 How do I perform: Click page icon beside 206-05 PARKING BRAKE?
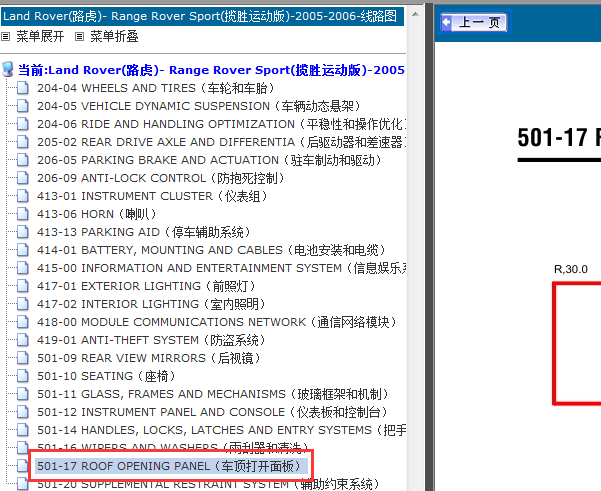23,160
